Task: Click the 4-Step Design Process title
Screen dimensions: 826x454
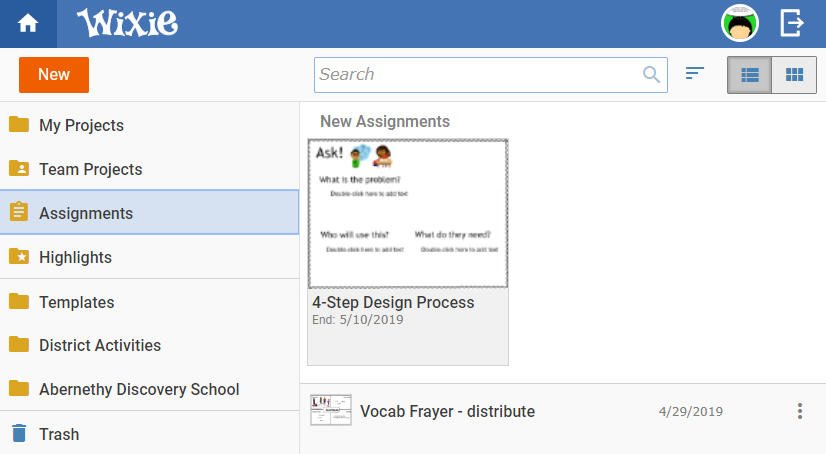Action: (x=393, y=302)
